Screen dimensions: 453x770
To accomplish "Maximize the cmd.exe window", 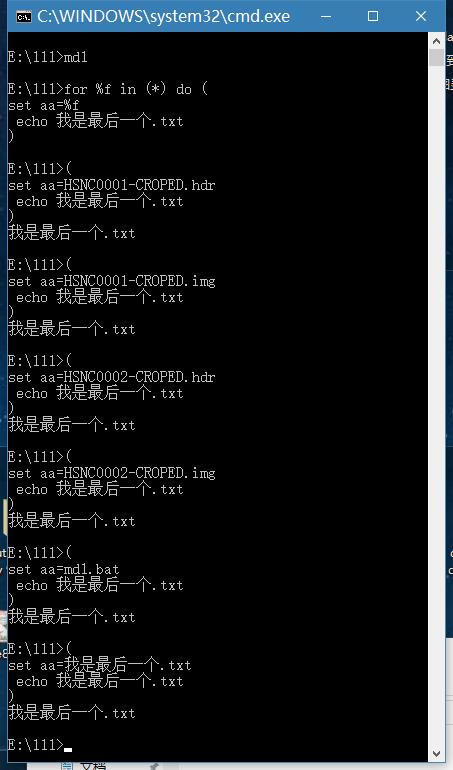I will pos(373,16).
